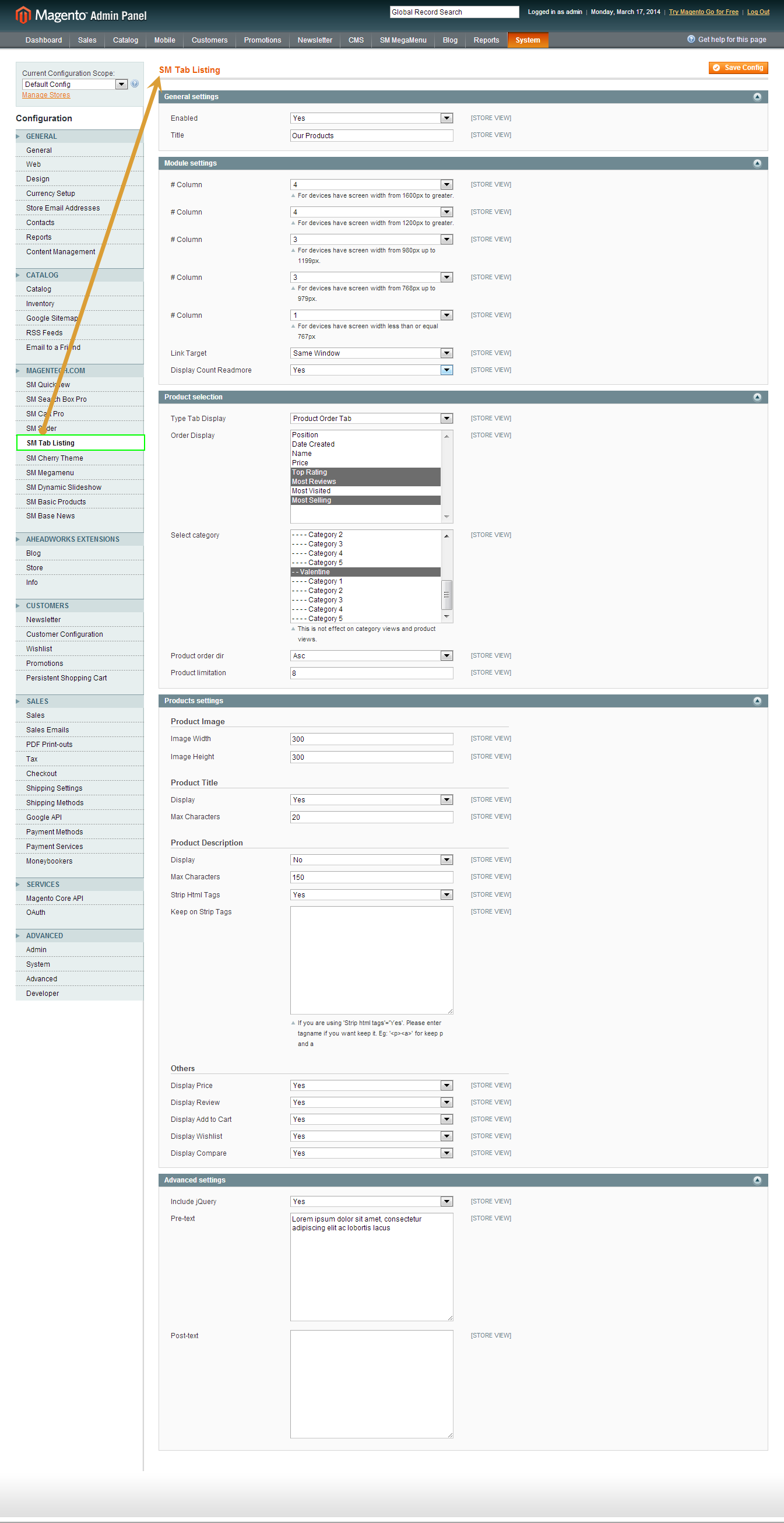Click the Title input field
Image resolution: width=784 pixels, height=1523 pixels.
point(371,136)
